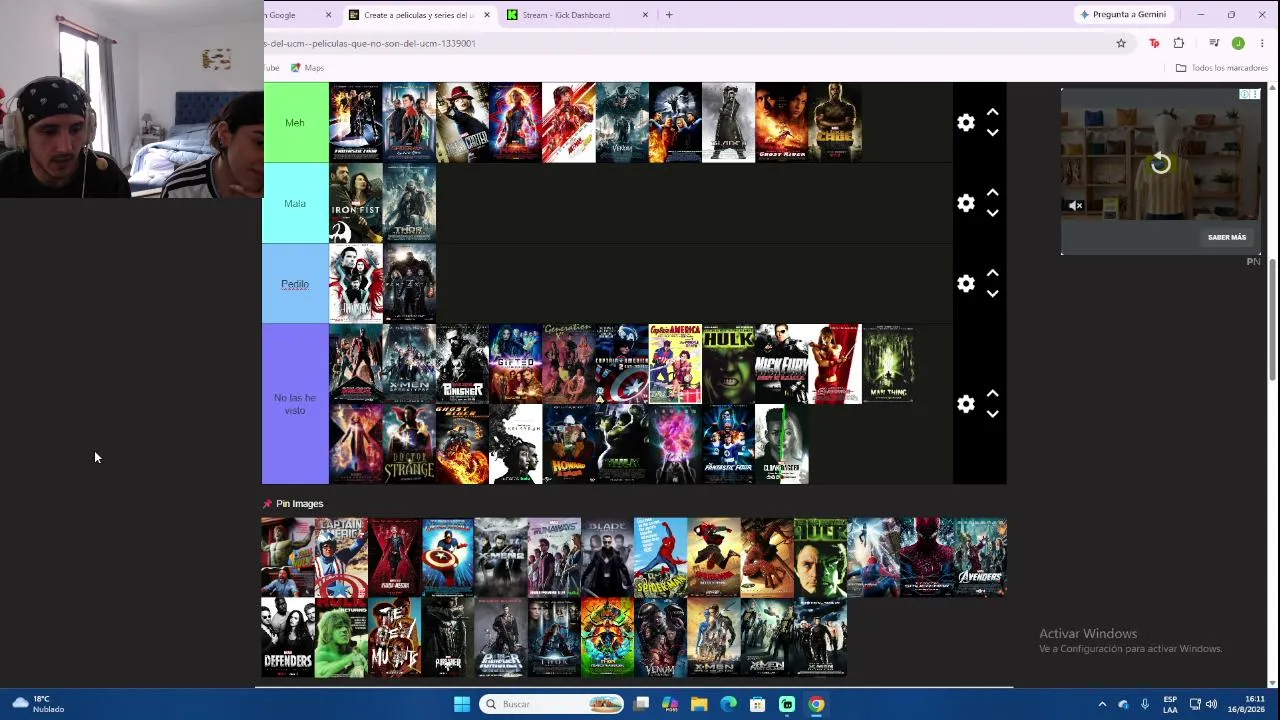Select the Luke Cage poster in Meh tier
This screenshot has width=1280, height=720.
click(x=835, y=122)
